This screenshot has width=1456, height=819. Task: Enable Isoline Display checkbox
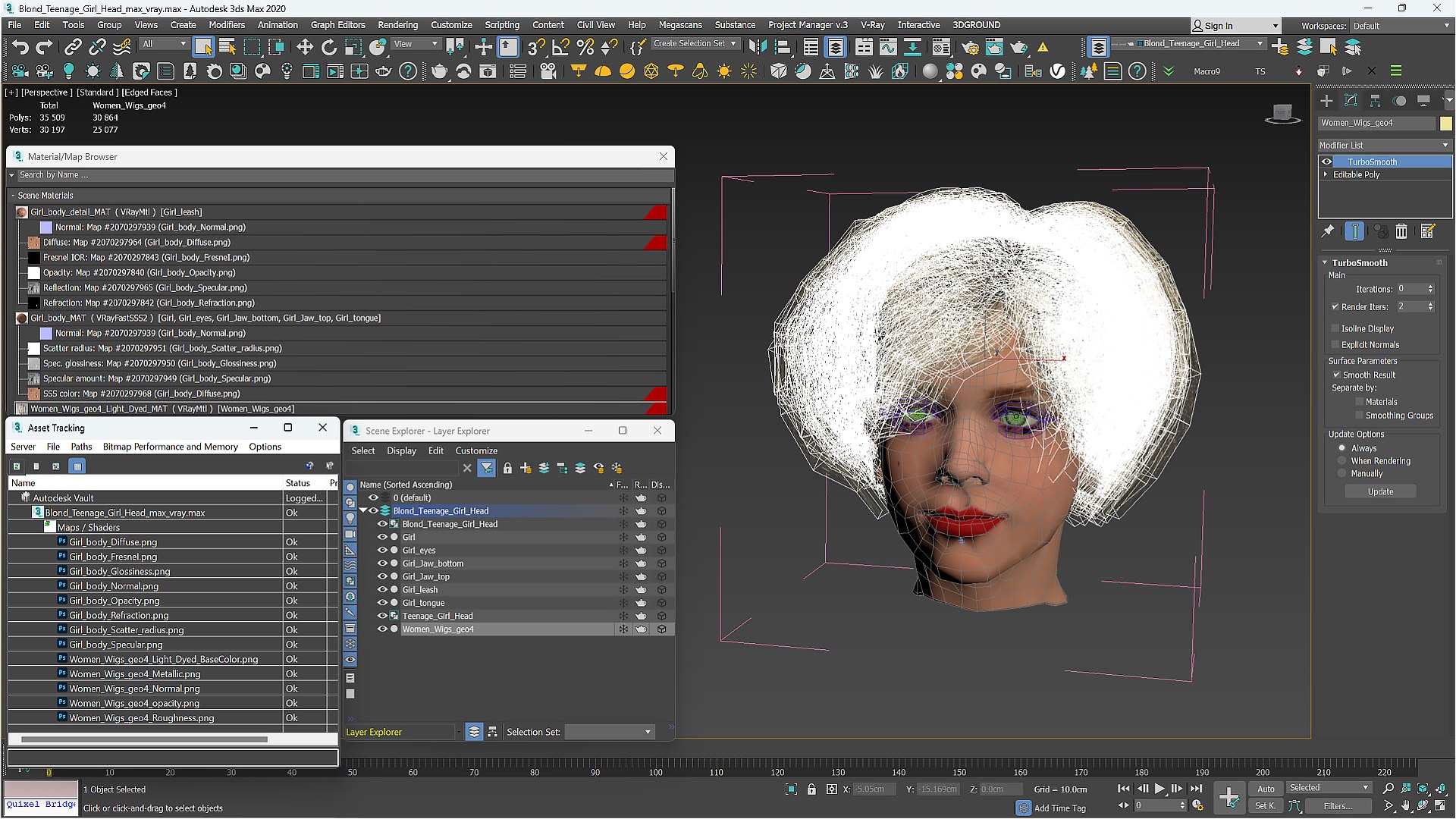[1335, 328]
